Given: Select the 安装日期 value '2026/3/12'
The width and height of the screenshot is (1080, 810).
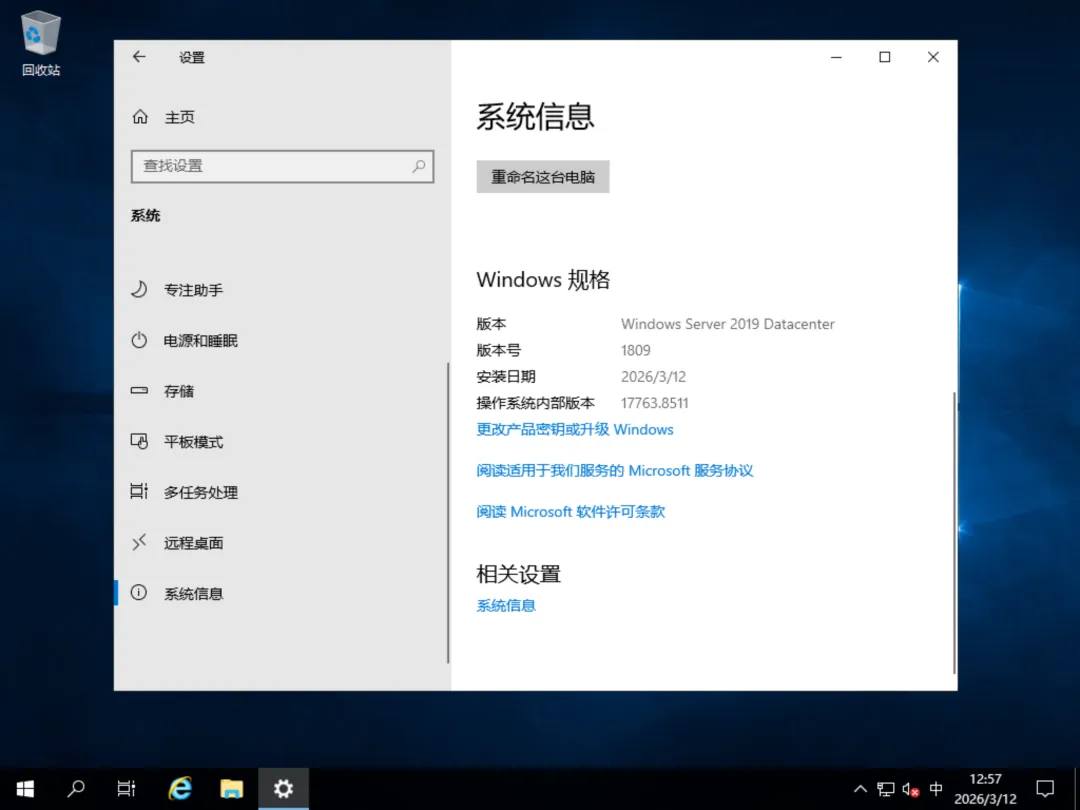Looking at the screenshot, I should coord(654,377).
